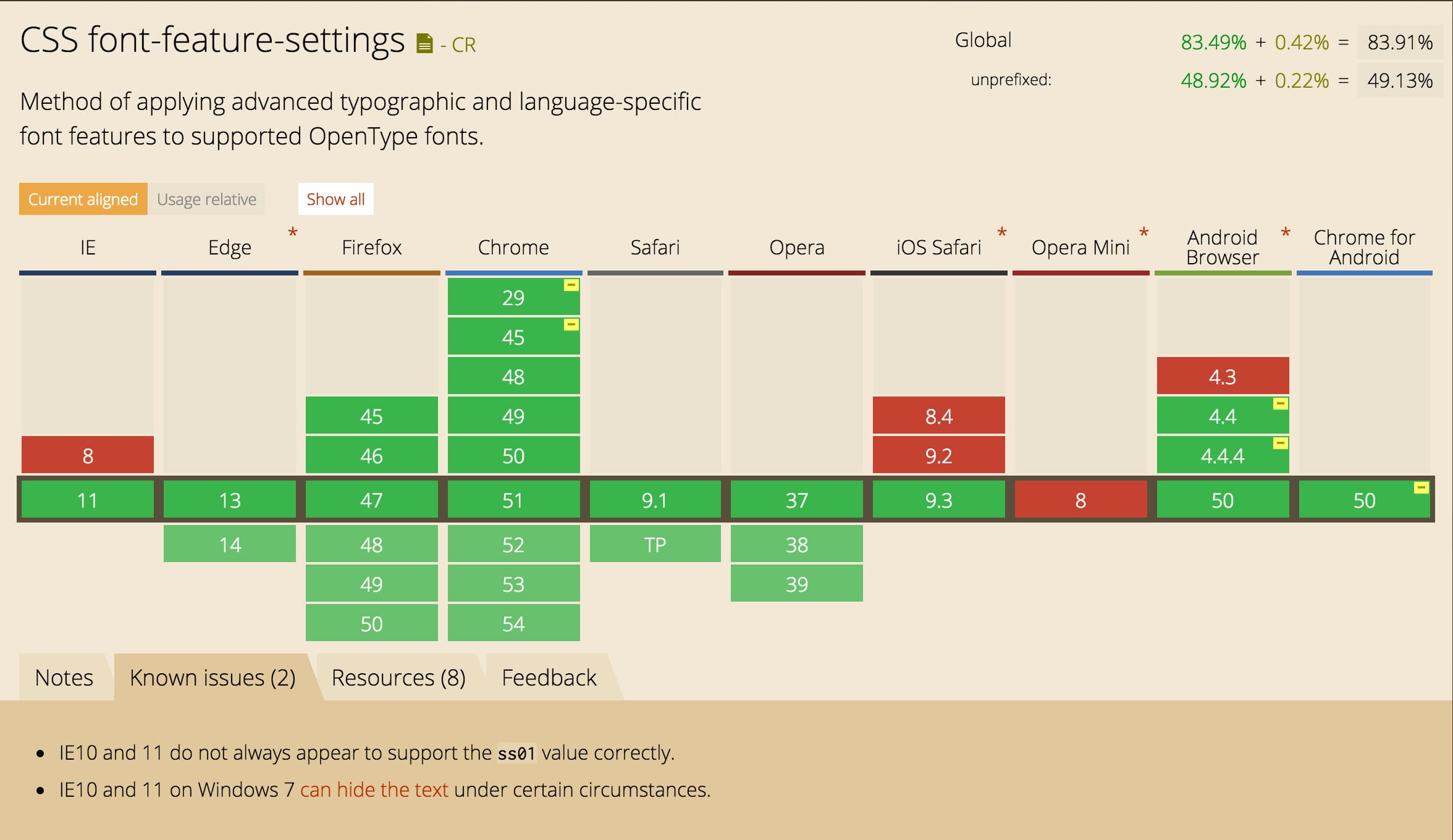Click the prefix note icon on Chrome 29
Image resolution: width=1453 pixels, height=840 pixels.
tap(571, 285)
